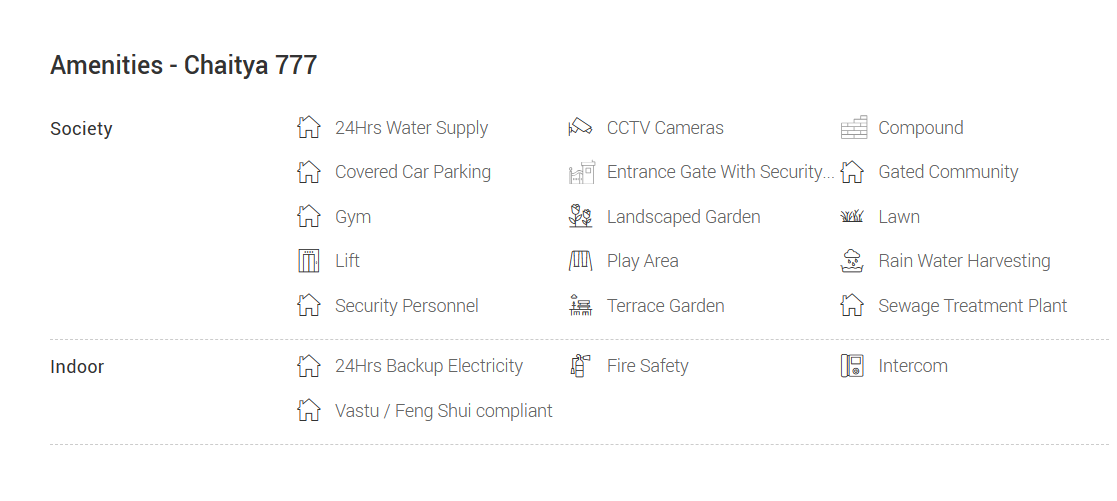This screenshot has width=1117, height=501.
Task: Click 24Hrs Backup Electricity label
Action: (428, 366)
